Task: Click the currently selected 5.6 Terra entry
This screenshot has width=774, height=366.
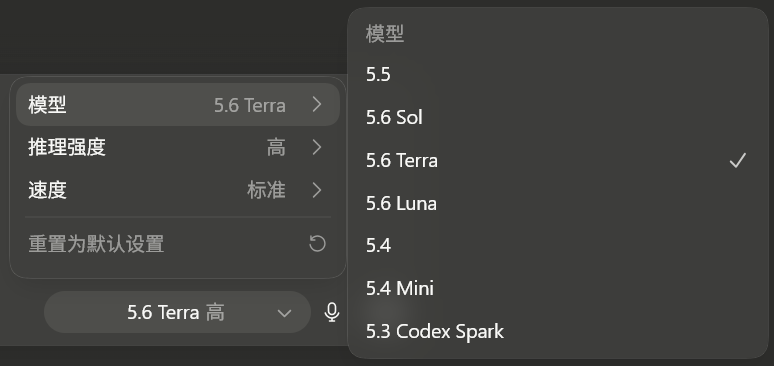Action: coord(558,161)
